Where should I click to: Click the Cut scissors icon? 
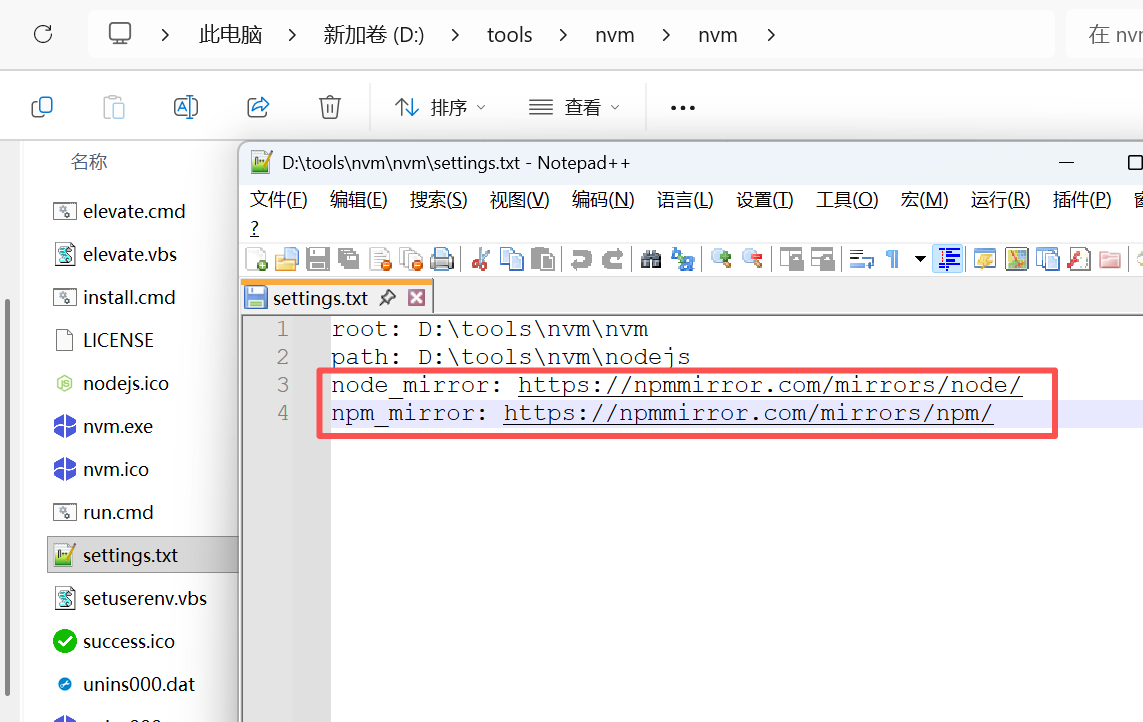click(480, 260)
